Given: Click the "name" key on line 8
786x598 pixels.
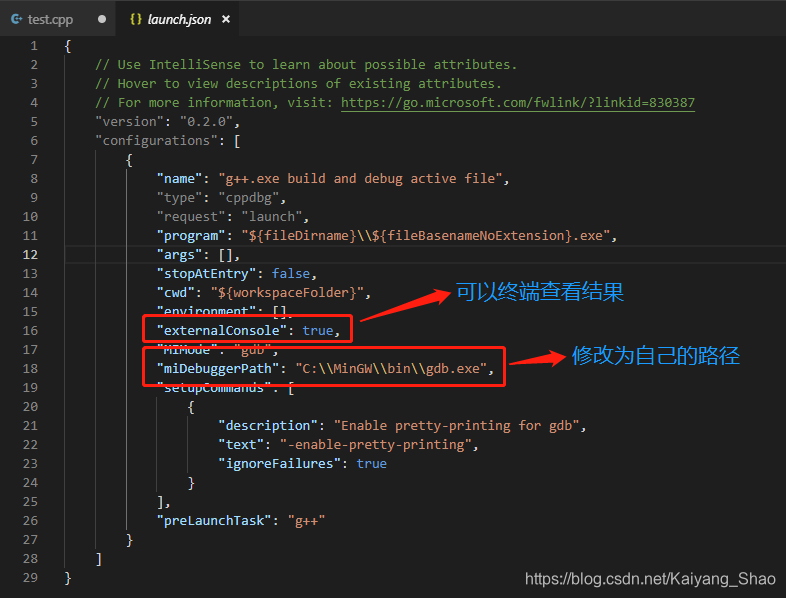Looking at the screenshot, I should [179, 179].
